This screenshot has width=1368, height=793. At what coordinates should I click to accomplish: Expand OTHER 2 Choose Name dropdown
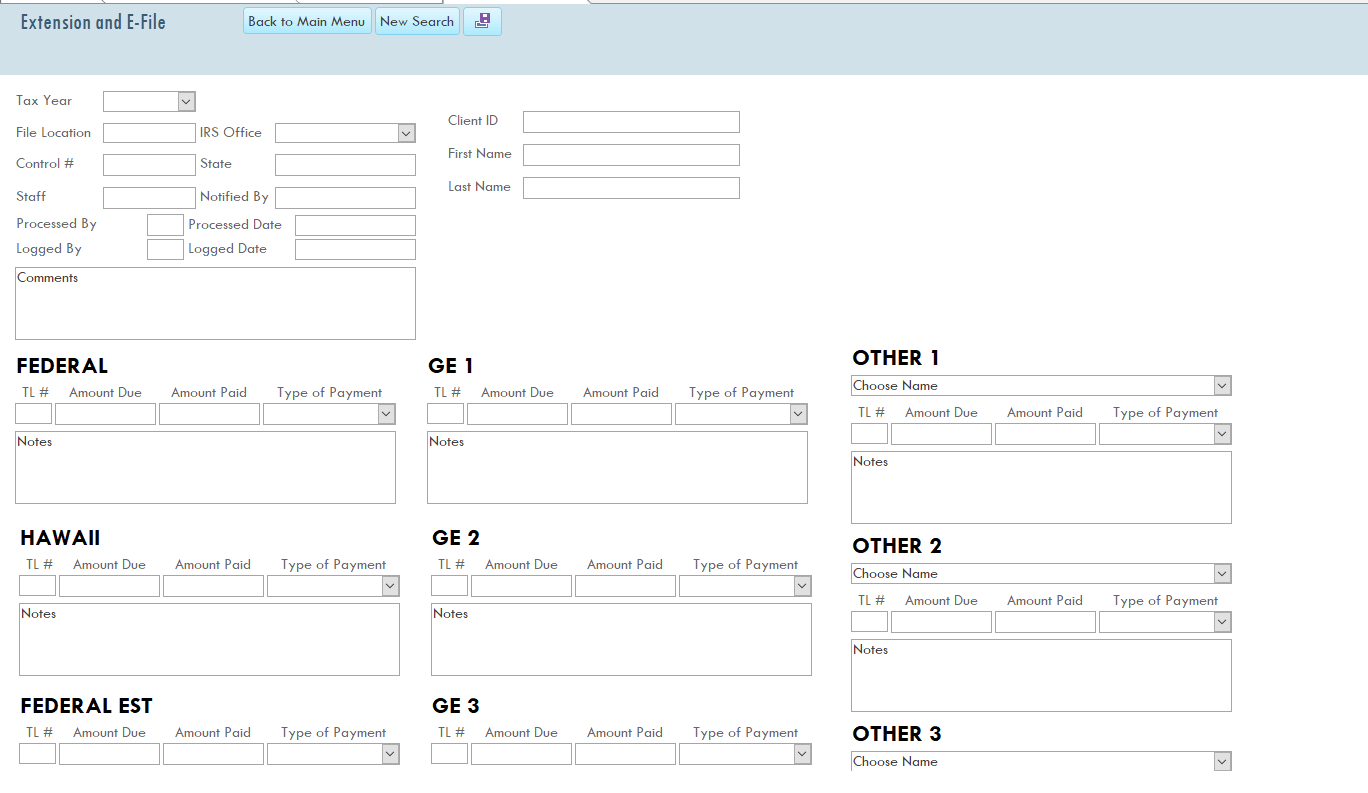coord(1041,574)
